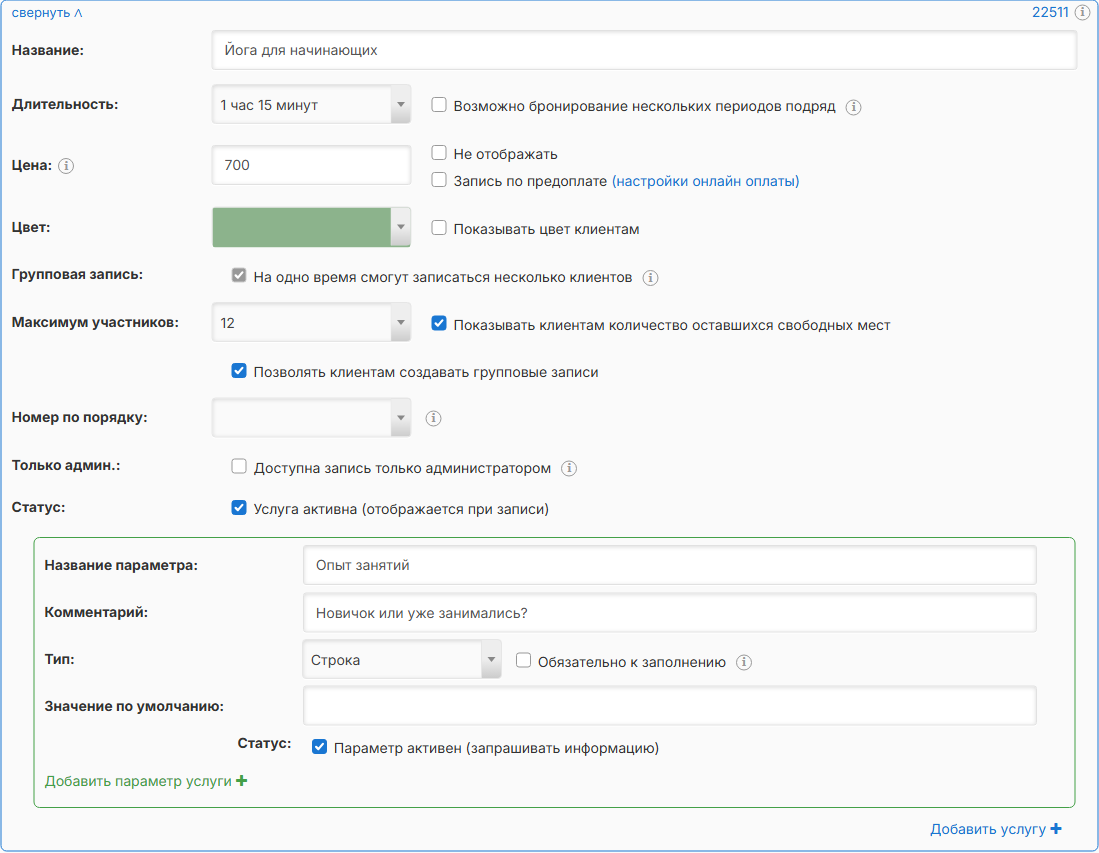Click the Цена field containing 700

point(311,165)
